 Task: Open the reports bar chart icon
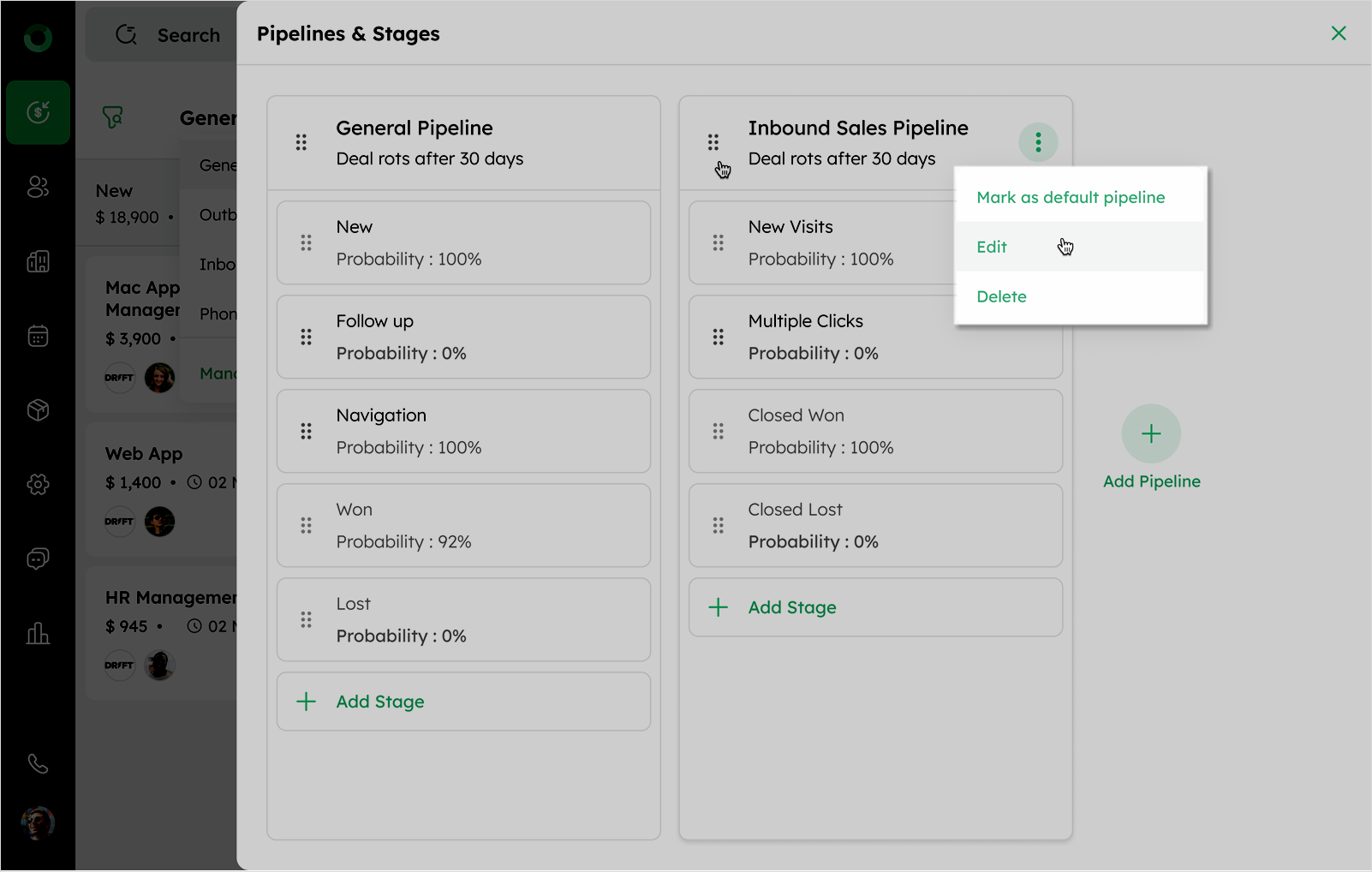click(38, 634)
